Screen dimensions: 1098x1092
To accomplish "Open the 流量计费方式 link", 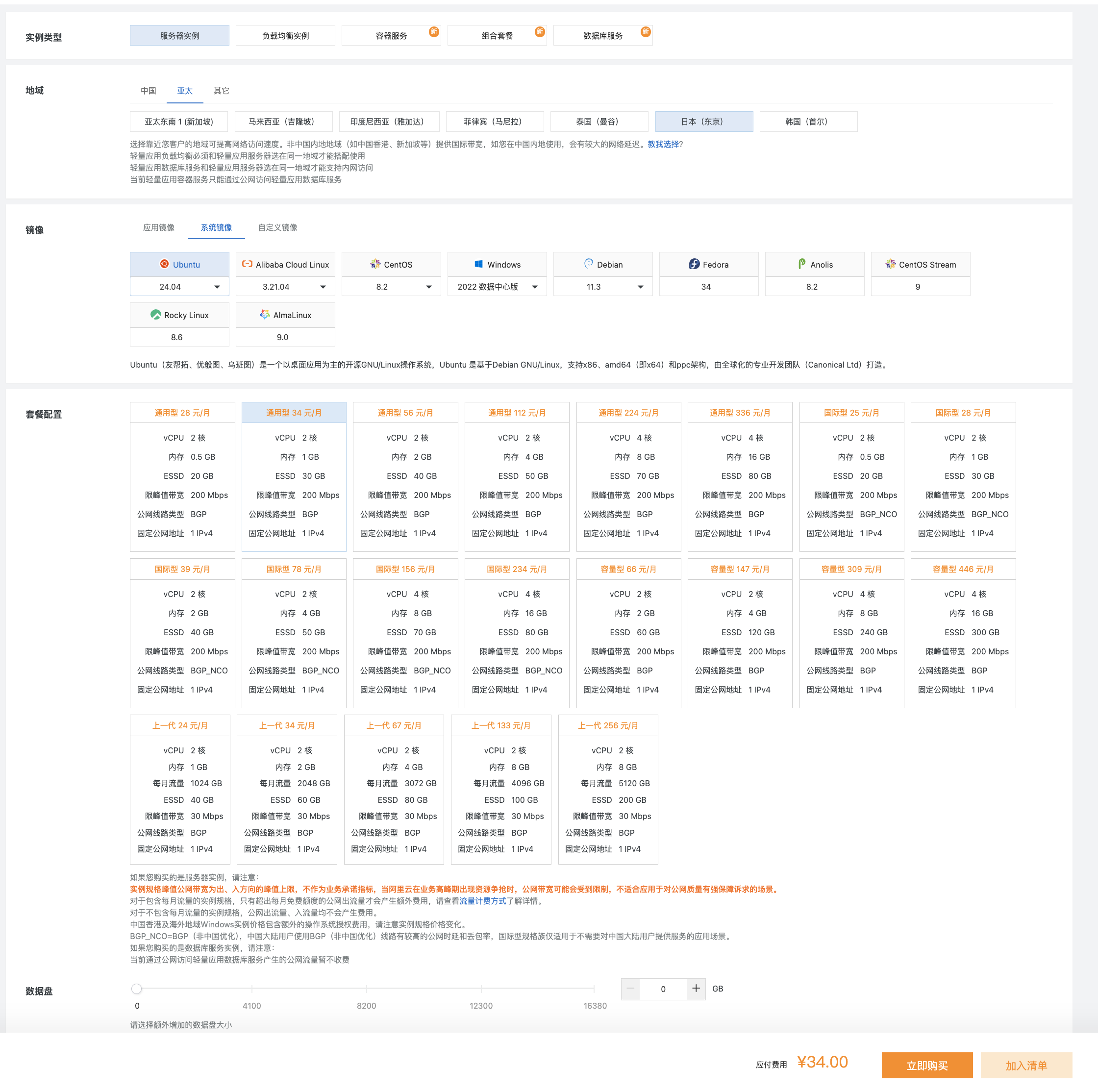I will [x=482, y=900].
